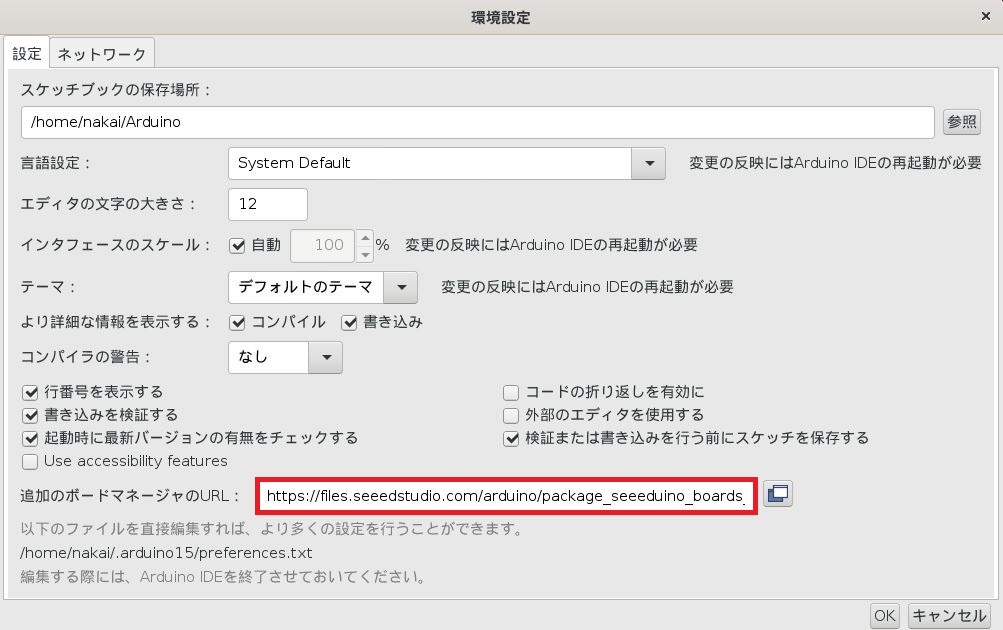Screen dimensions: 1003x630
Task: Enable Use accessibility features checkbox
Action: point(30,461)
